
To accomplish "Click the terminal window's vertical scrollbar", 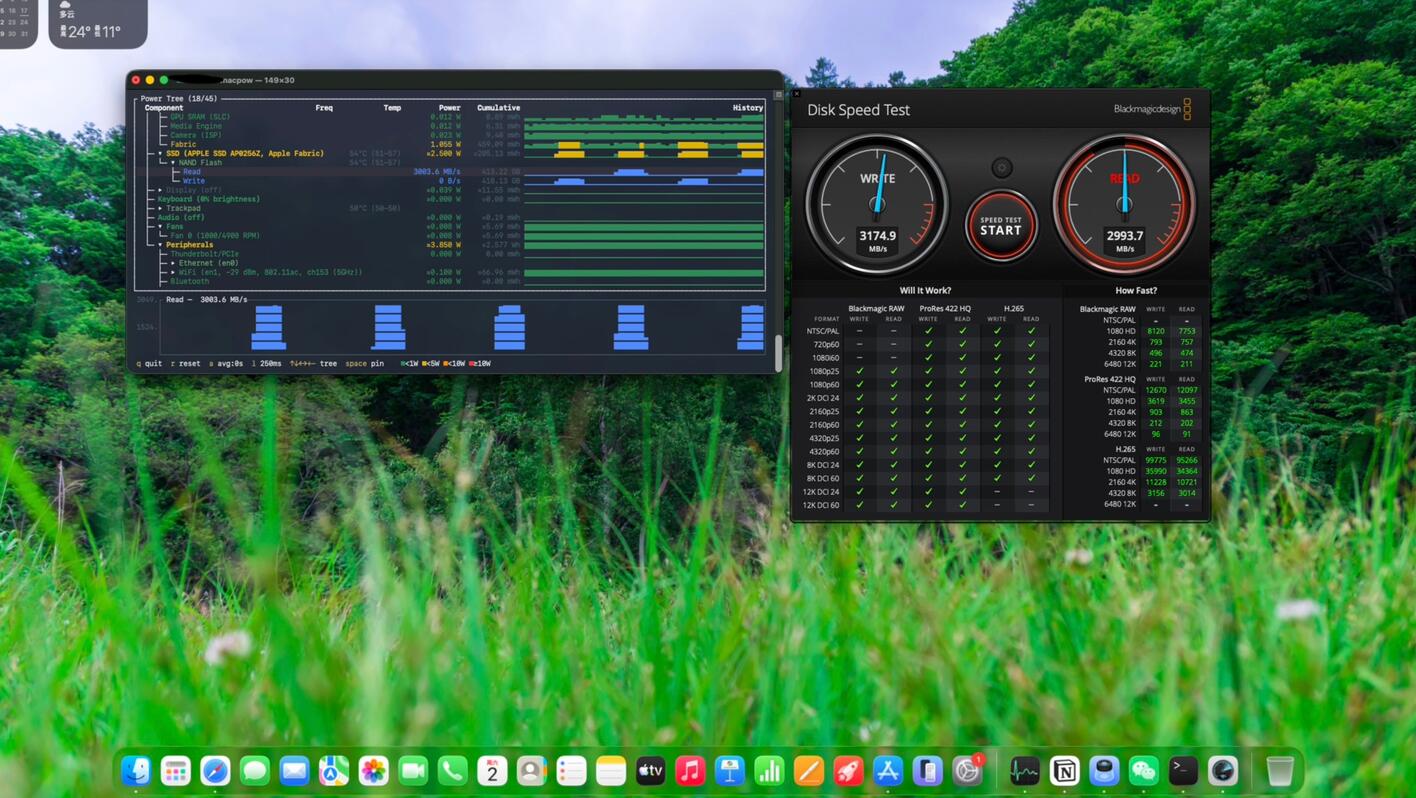I will click(779, 352).
